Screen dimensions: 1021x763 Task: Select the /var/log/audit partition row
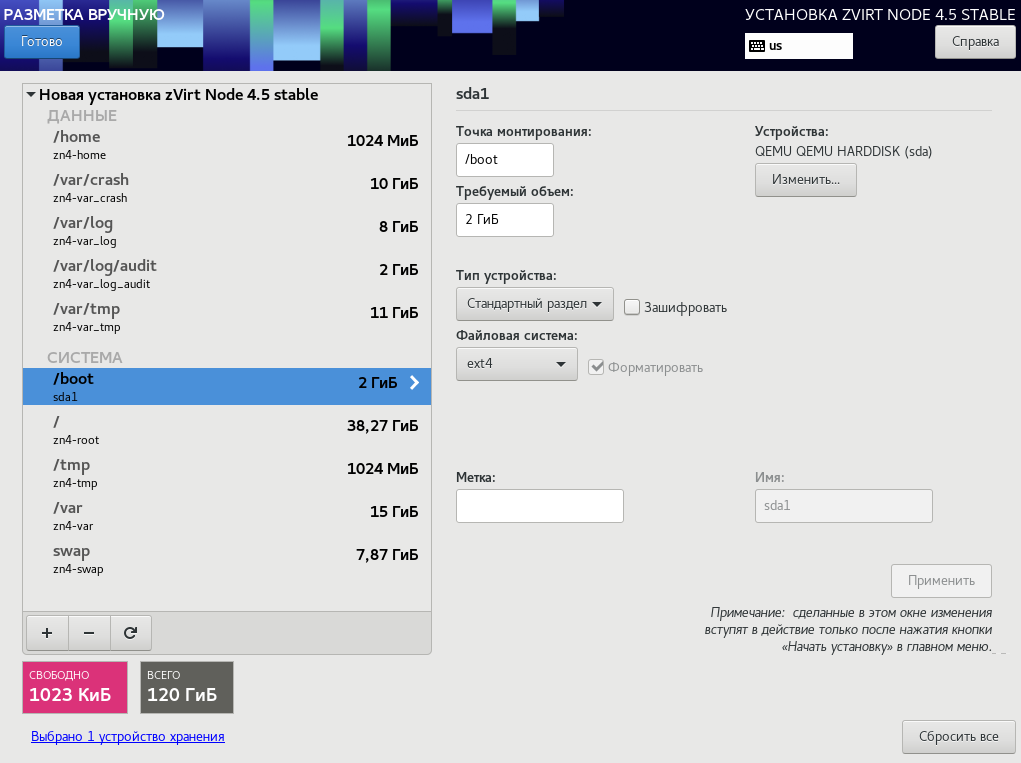227,274
